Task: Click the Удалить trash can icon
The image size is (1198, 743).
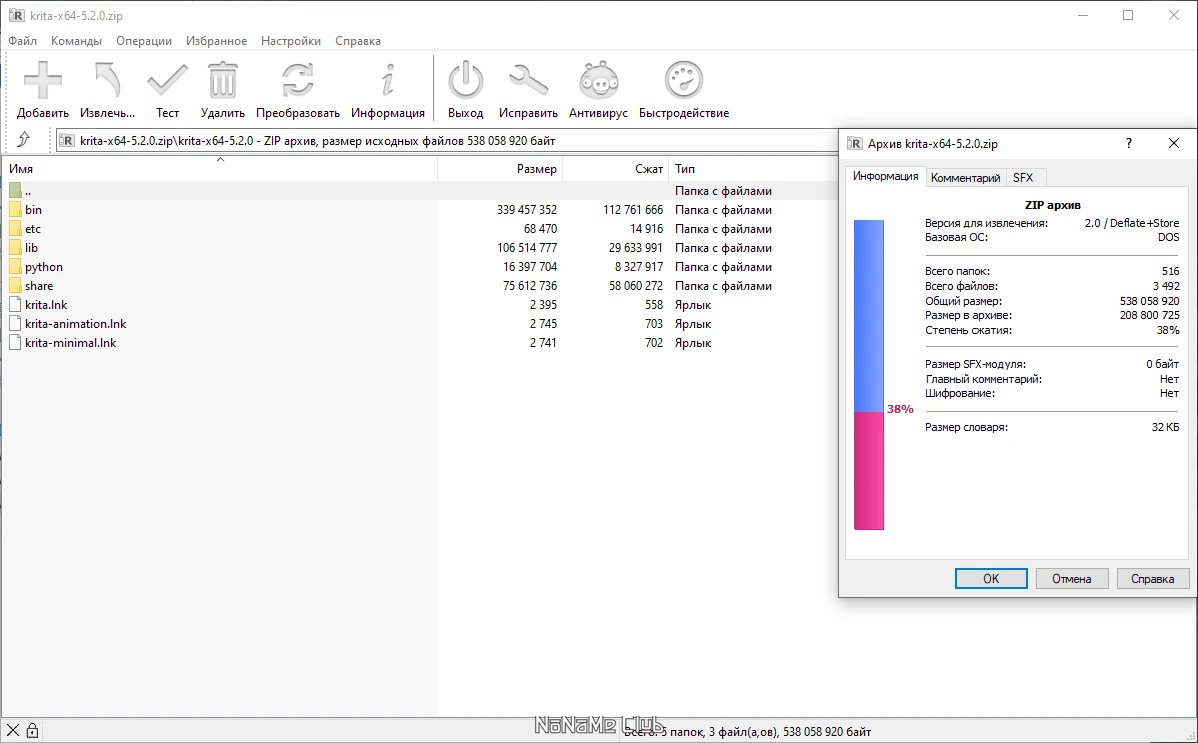Action: (222, 81)
